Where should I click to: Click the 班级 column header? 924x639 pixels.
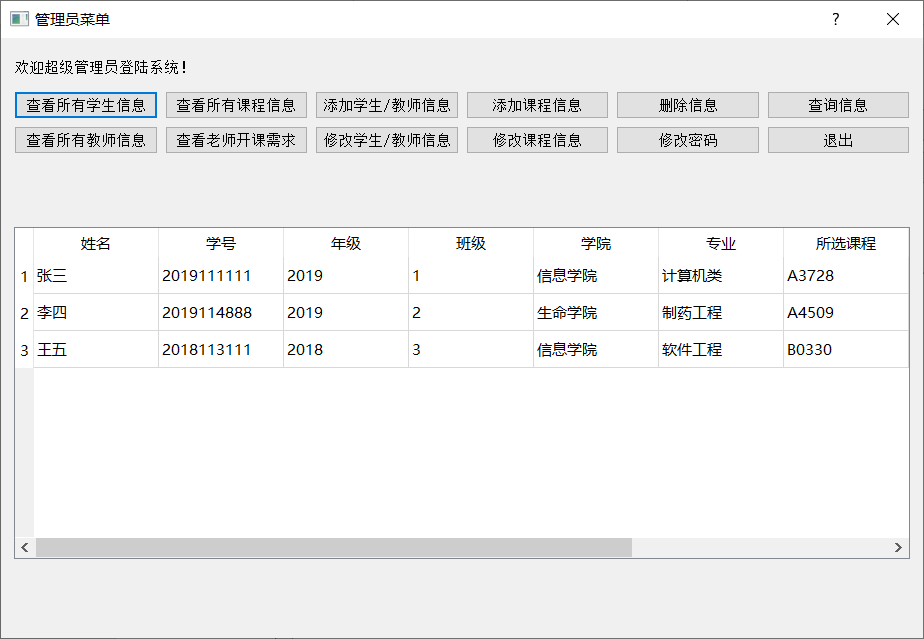pos(471,243)
